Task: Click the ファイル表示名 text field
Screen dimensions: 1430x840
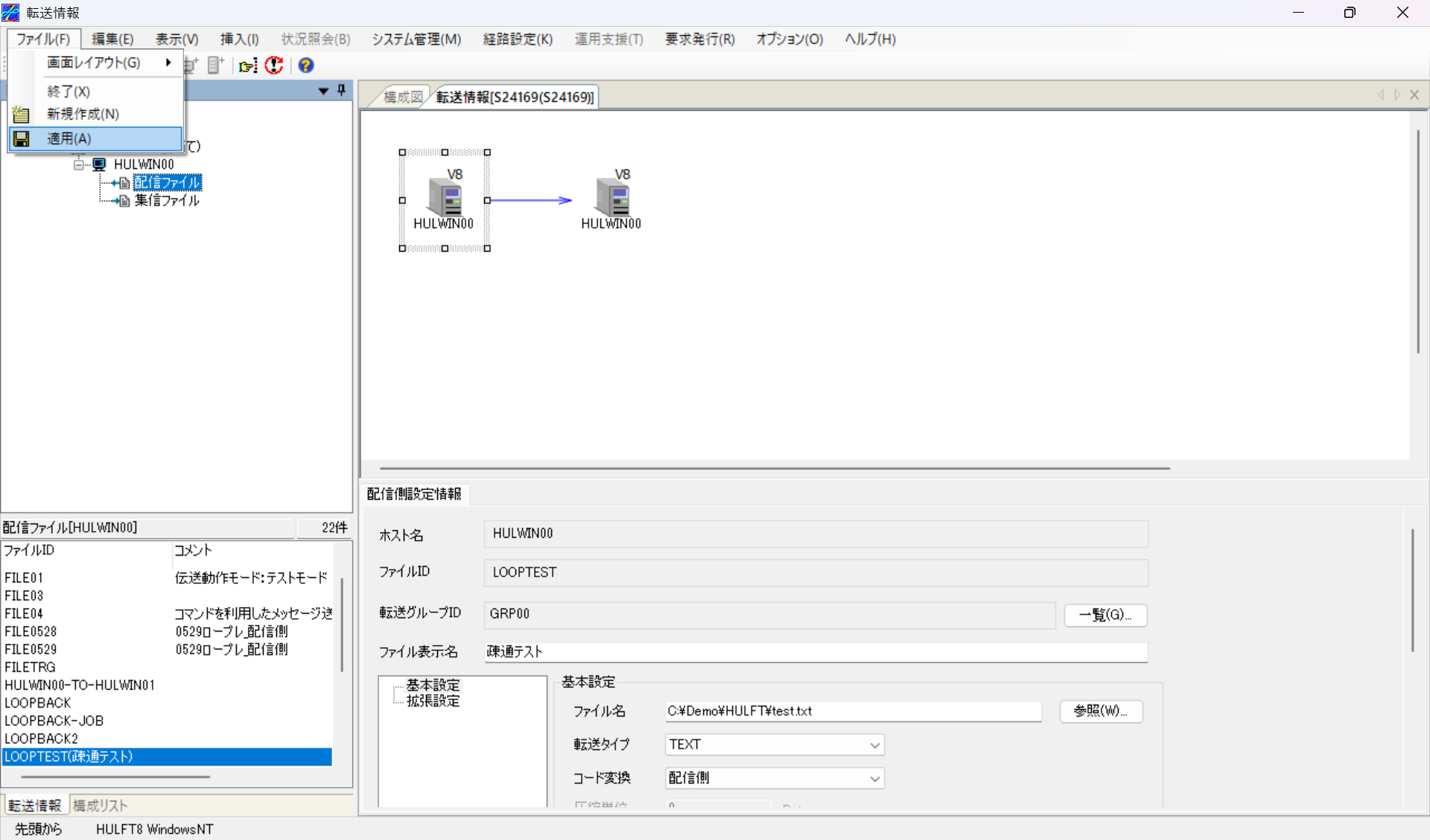Action: coord(815,652)
